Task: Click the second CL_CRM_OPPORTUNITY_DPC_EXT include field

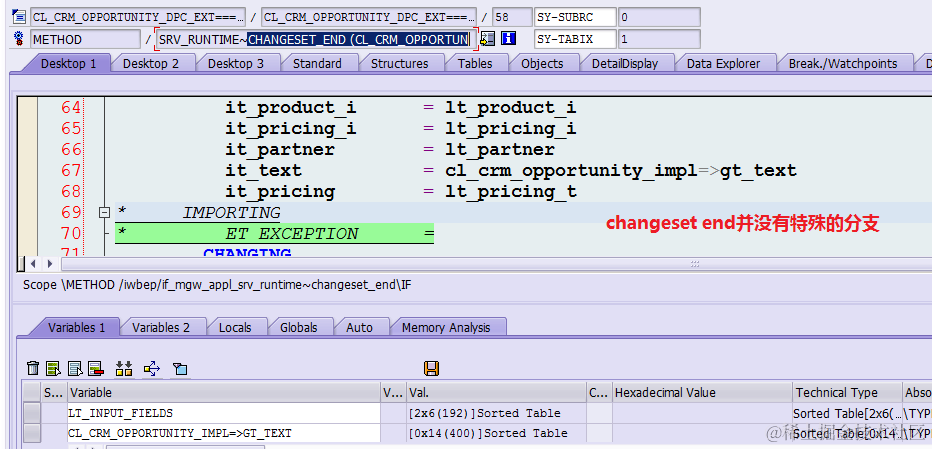Action: (x=369, y=17)
